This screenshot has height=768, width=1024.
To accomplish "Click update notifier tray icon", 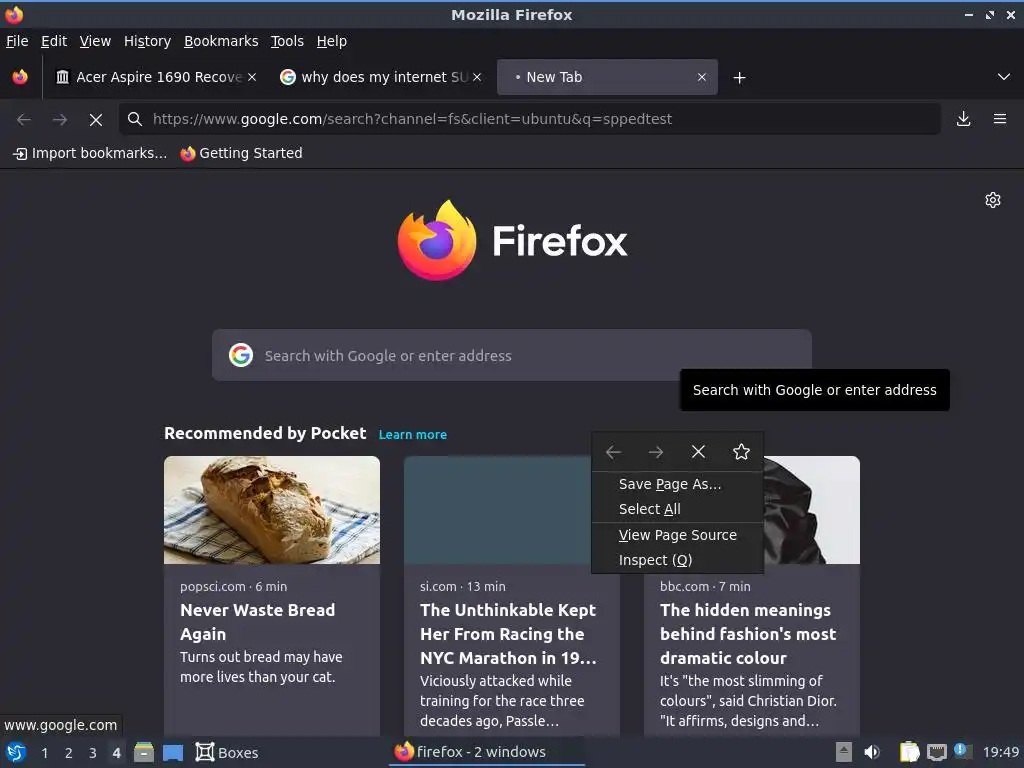I will coord(962,751).
